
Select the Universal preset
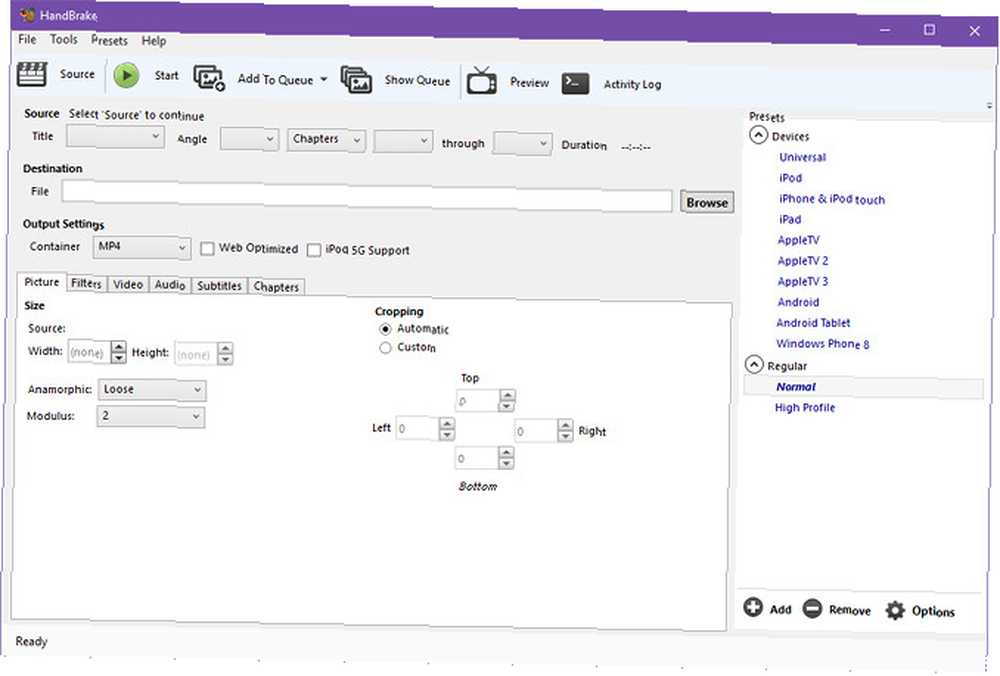coord(802,157)
